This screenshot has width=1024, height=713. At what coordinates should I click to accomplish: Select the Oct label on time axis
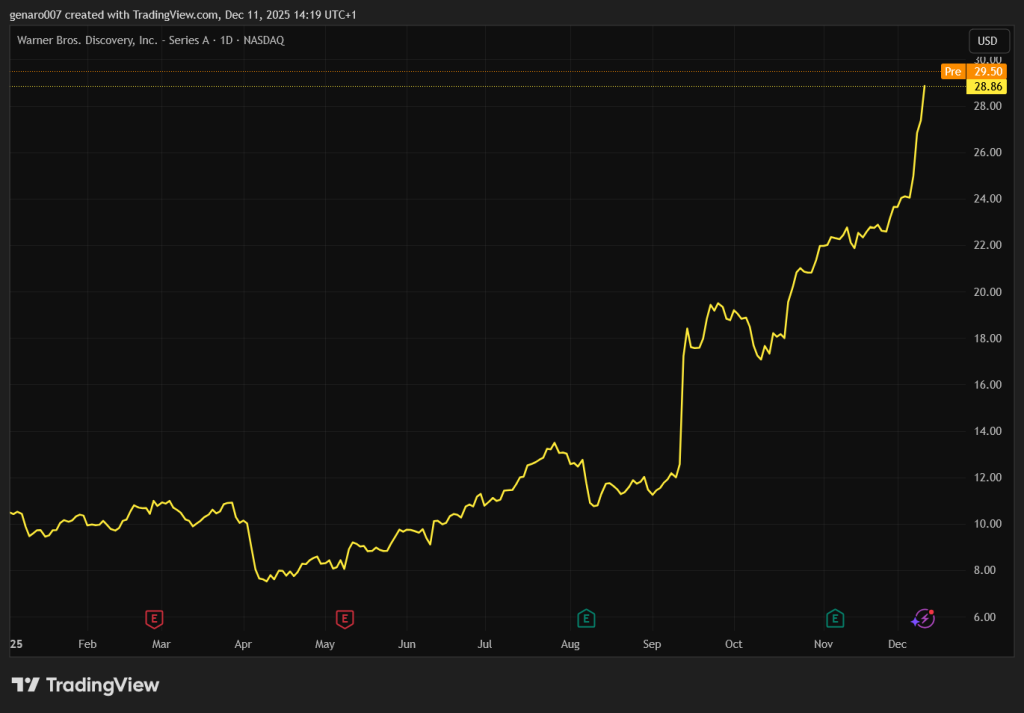(733, 645)
